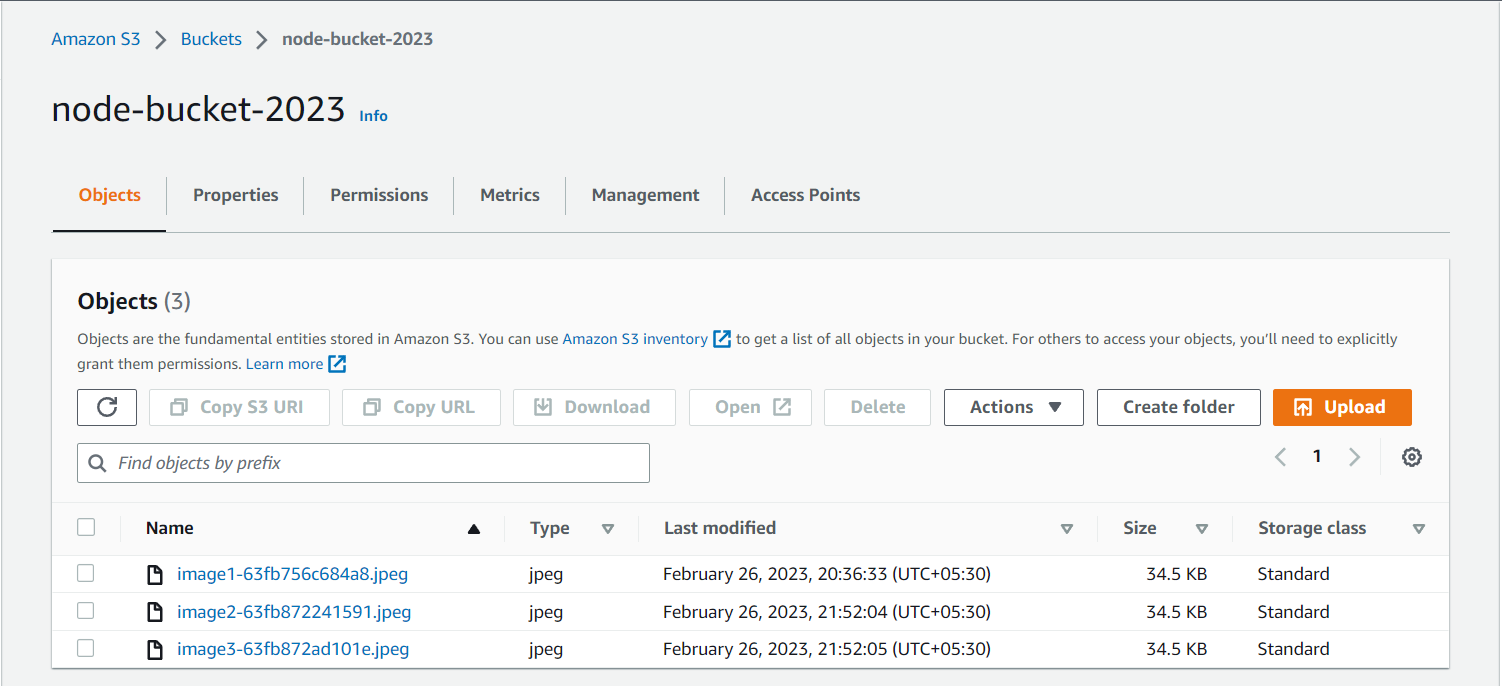Viewport: 1502px width, 686px height.
Task: Sort by Storage class column arrow
Action: tap(1419, 529)
